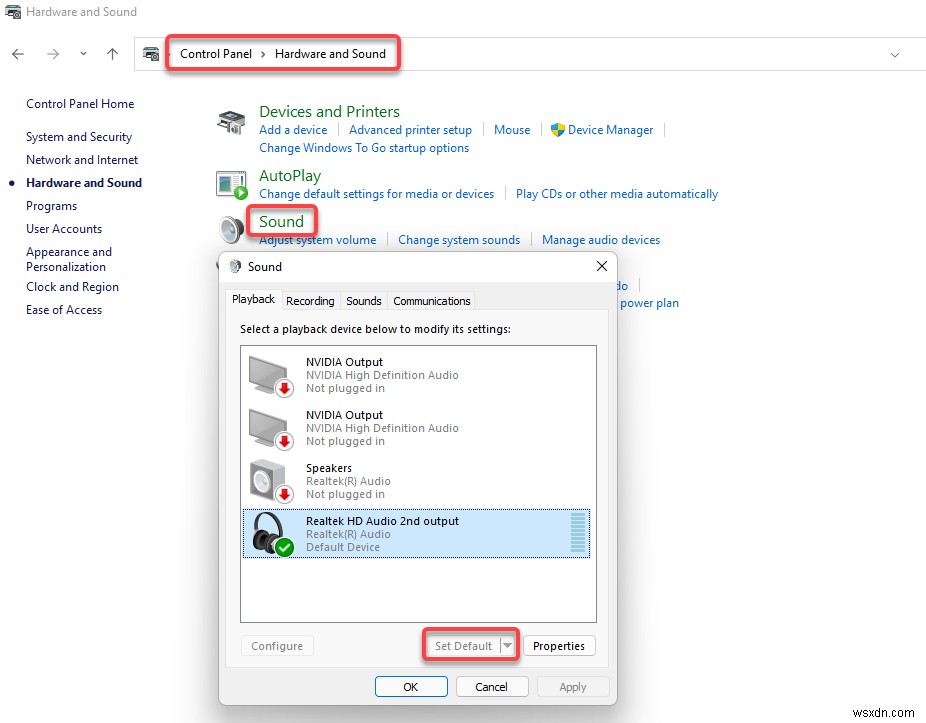Click the forward navigation arrow

click(53, 54)
